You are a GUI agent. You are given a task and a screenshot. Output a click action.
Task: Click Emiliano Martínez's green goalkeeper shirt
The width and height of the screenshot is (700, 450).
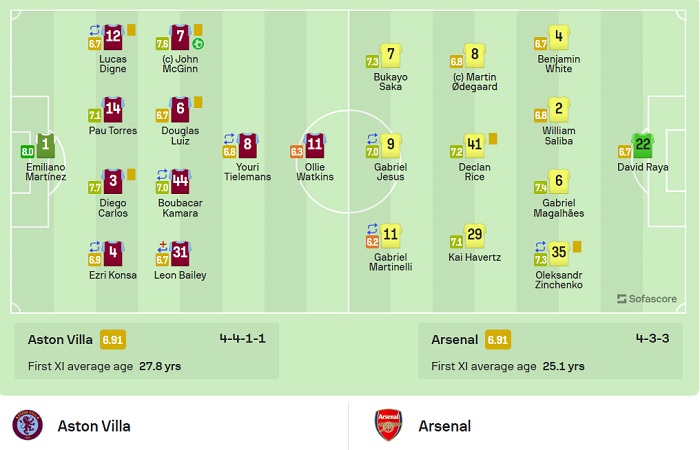tap(45, 145)
